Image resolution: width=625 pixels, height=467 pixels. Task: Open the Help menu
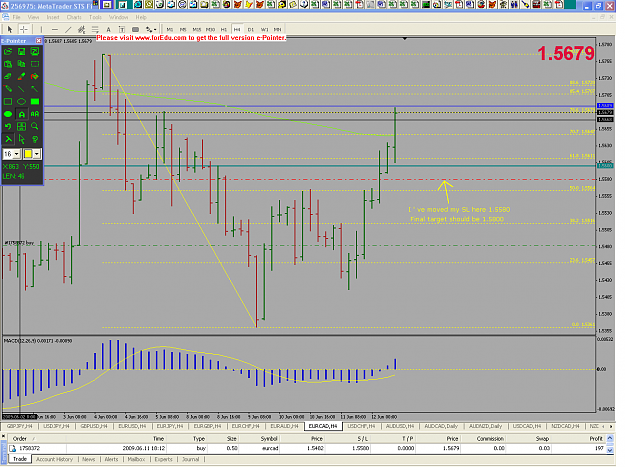[141, 17]
